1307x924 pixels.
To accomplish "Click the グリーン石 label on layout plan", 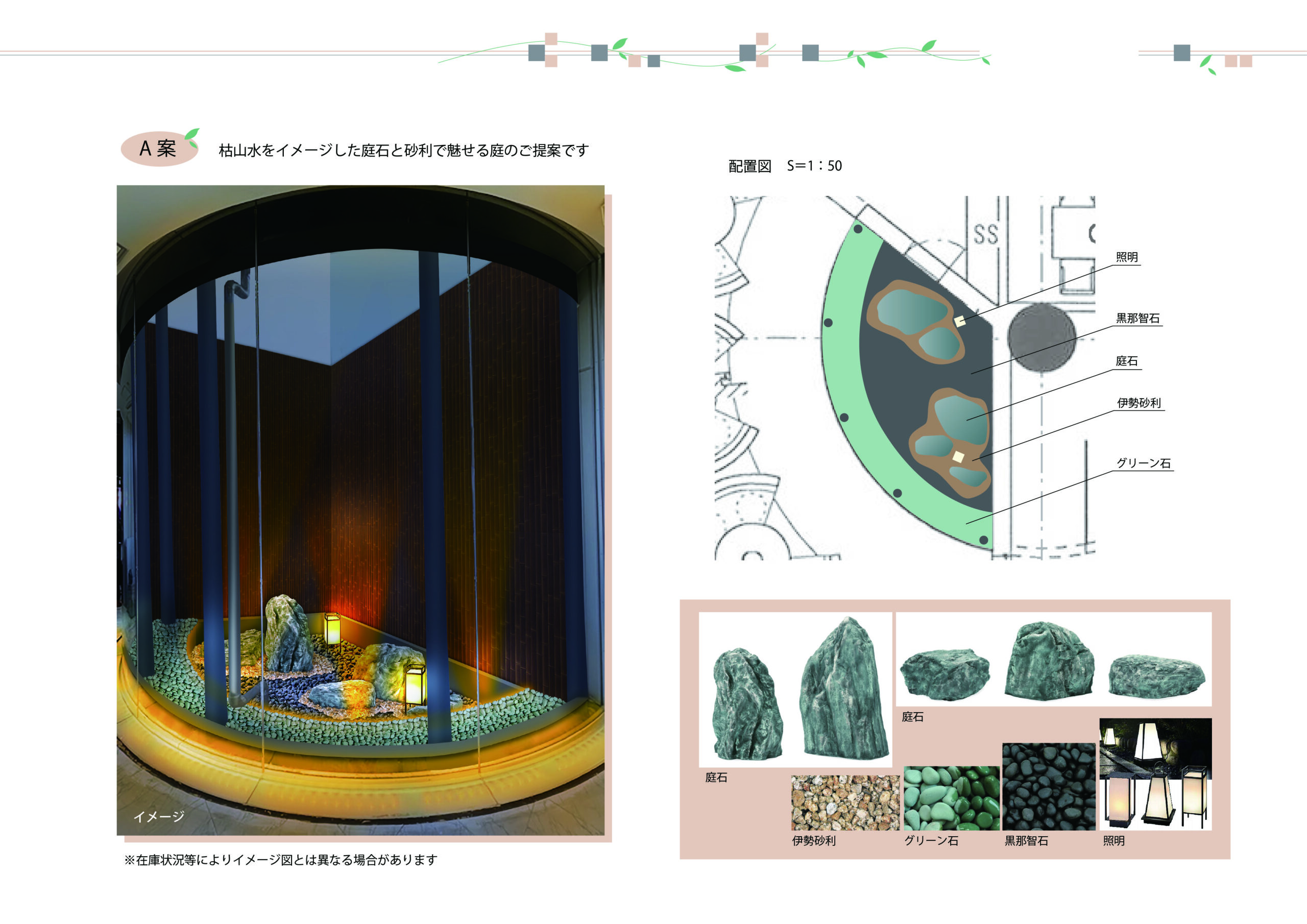I will (x=1143, y=463).
